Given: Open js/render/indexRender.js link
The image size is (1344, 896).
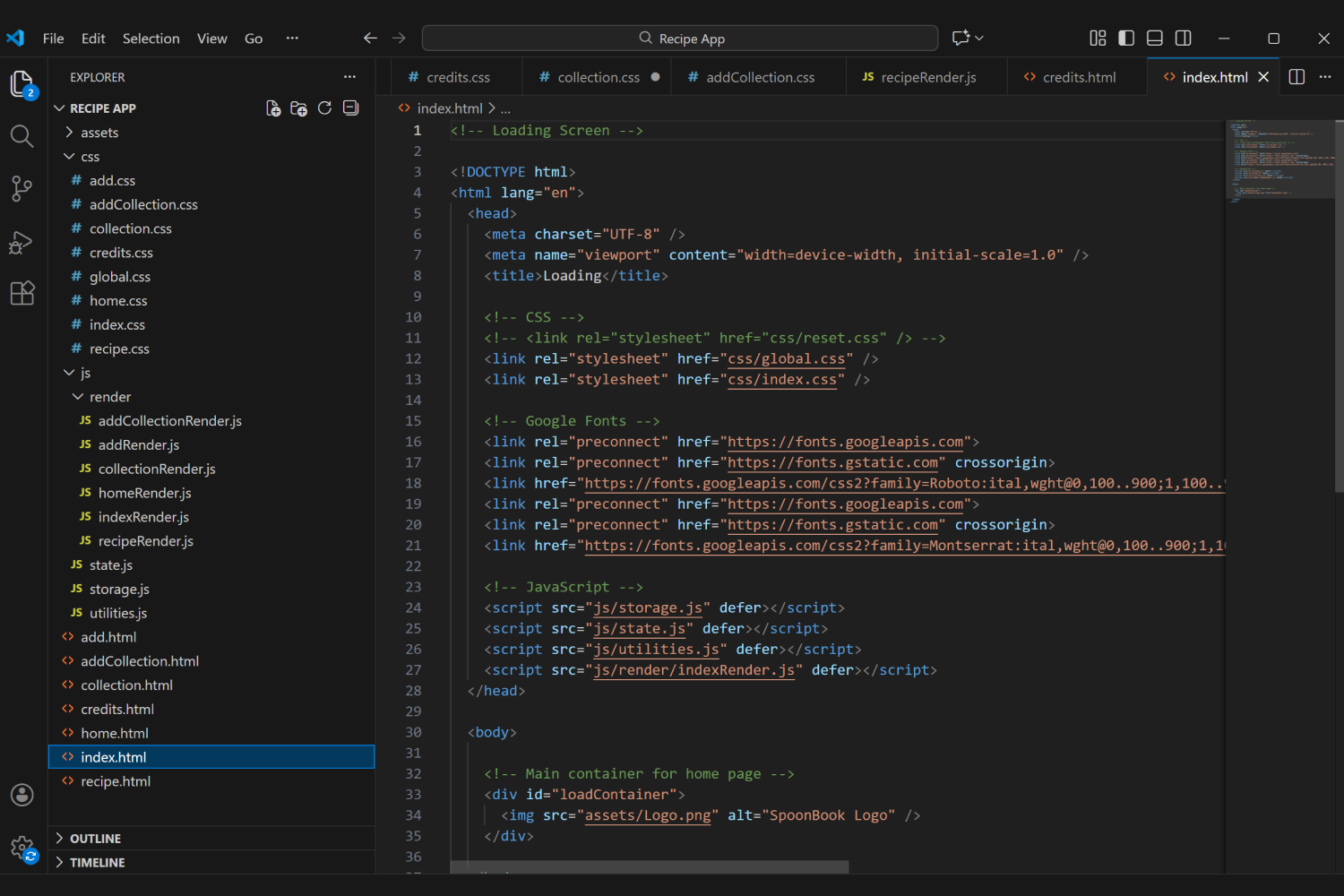Looking at the screenshot, I should [x=694, y=669].
